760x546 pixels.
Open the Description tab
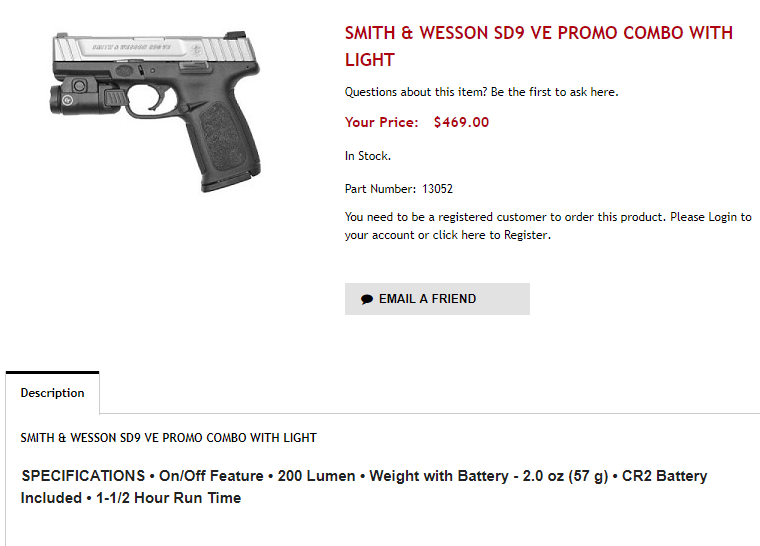tap(52, 393)
